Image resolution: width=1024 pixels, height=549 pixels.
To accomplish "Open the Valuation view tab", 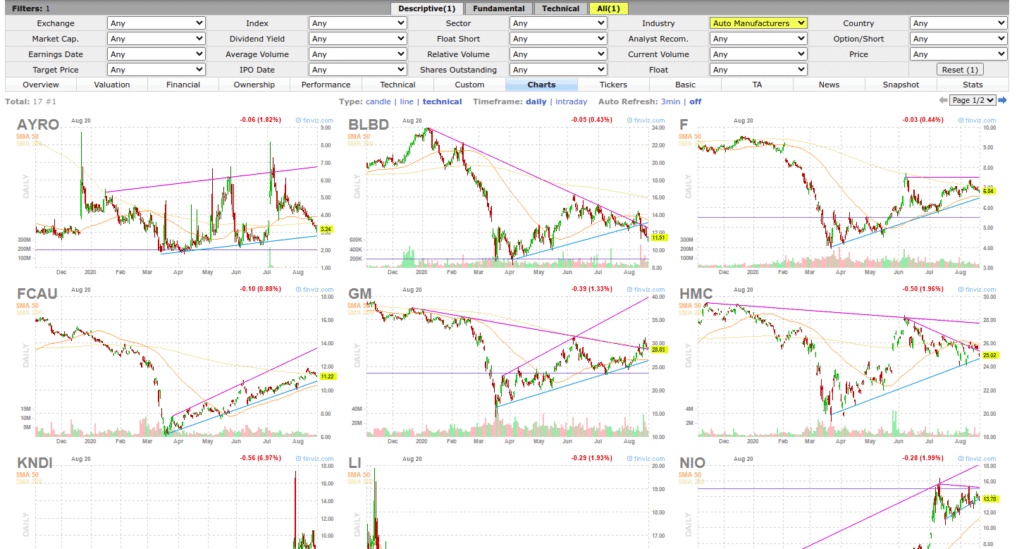I will point(112,85).
